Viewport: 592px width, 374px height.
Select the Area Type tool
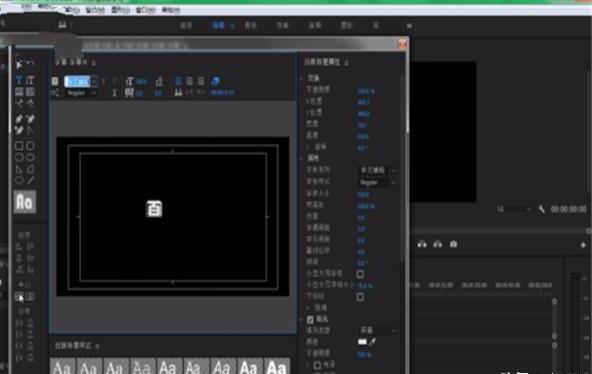[19, 92]
